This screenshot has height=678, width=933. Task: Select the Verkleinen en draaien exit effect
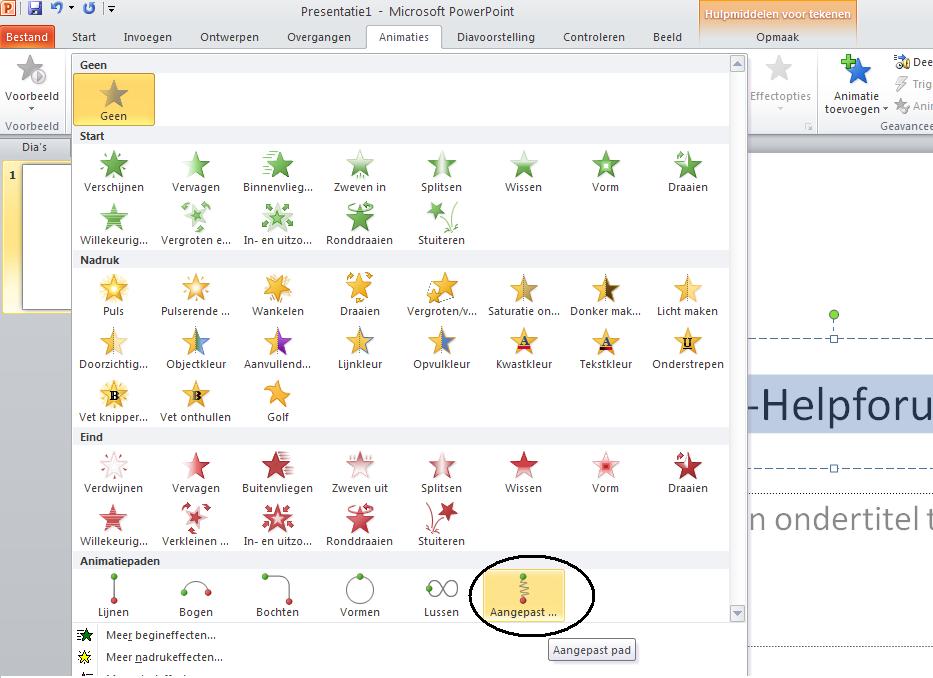point(196,525)
